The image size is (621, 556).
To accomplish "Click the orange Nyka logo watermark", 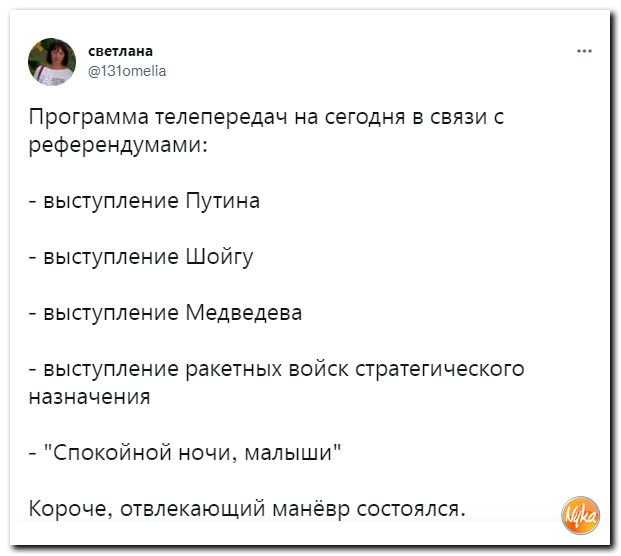I will coord(580,515).
